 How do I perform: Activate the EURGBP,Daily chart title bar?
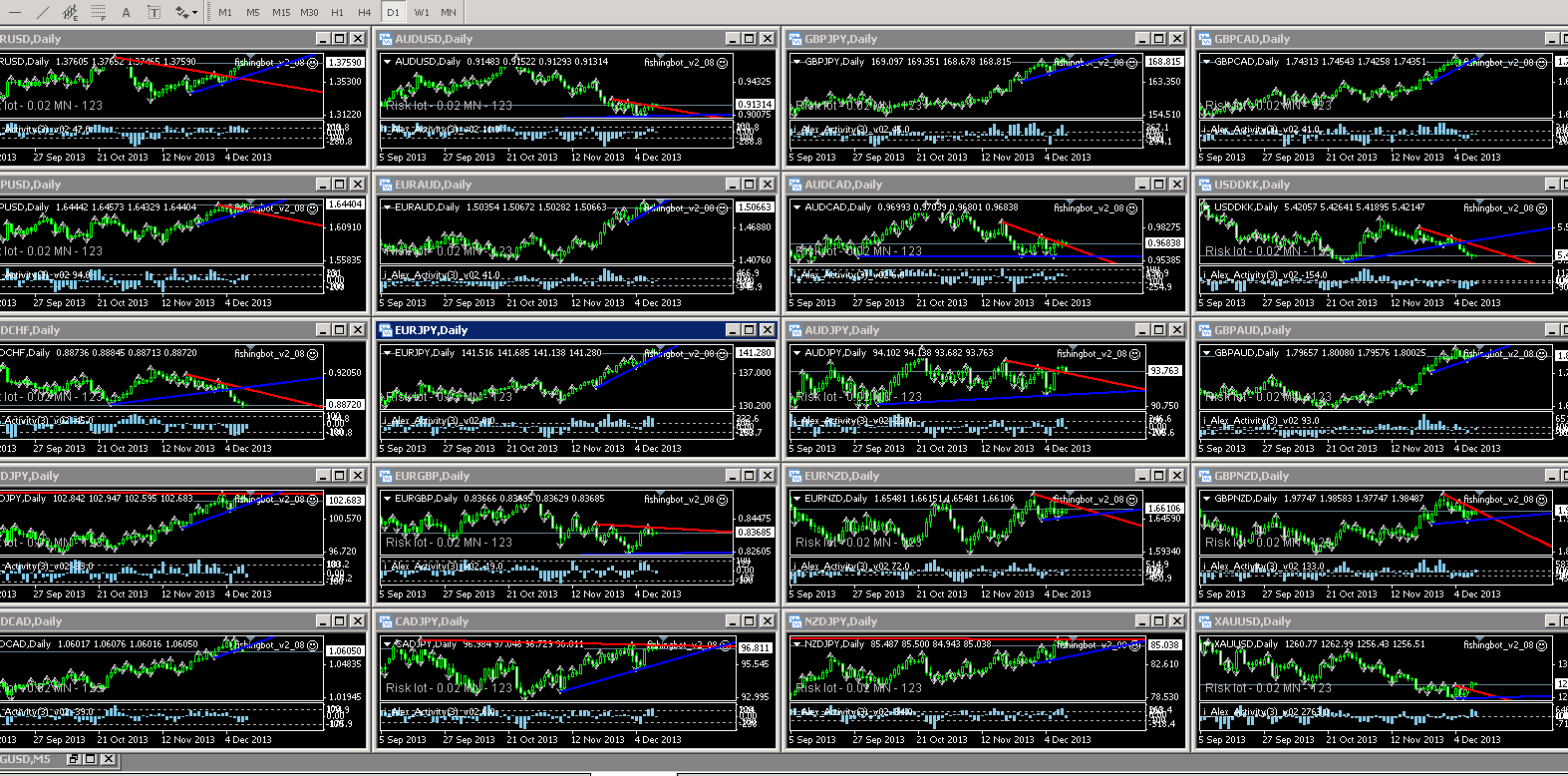[x=576, y=476]
